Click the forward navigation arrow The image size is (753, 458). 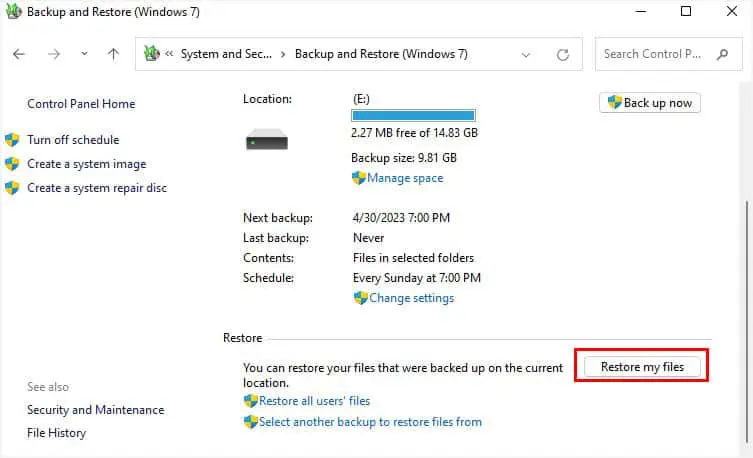click(54, 54)
